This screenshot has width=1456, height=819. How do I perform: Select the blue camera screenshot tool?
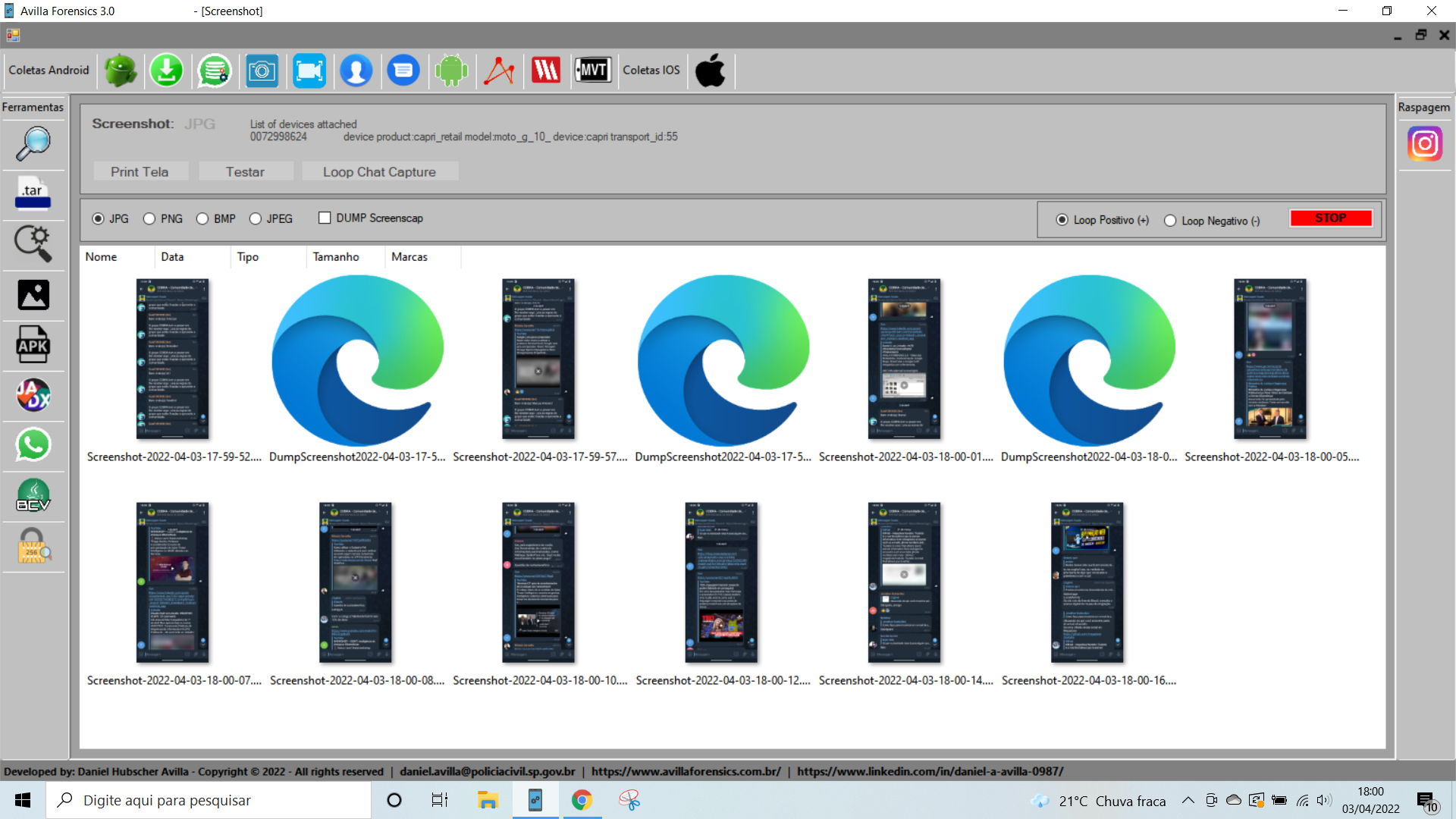262,71
